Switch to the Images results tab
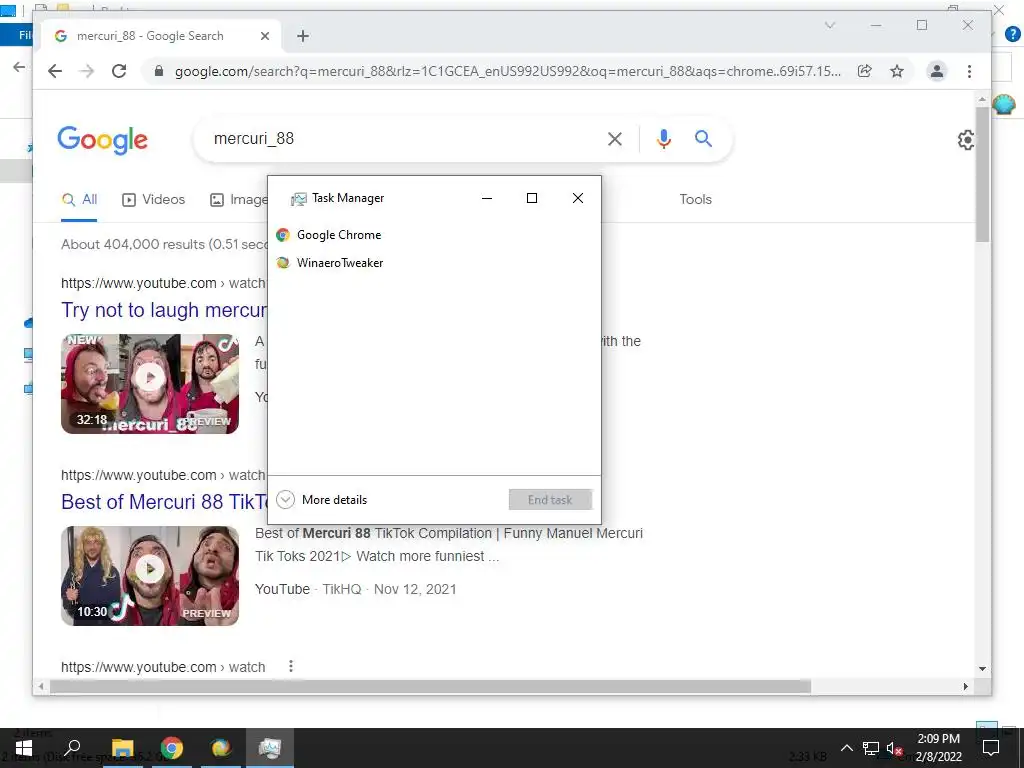 [x=238, y=200]
